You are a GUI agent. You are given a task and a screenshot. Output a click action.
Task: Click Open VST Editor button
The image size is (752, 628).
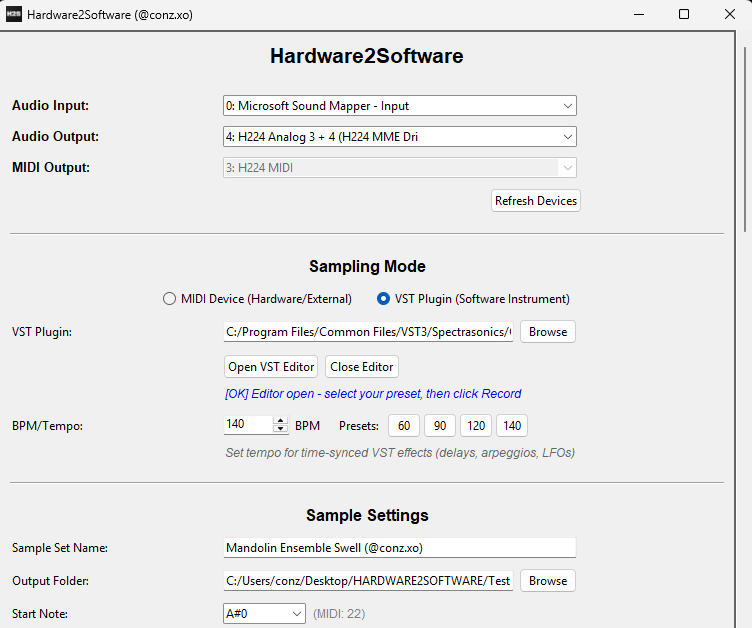[271, 367]
